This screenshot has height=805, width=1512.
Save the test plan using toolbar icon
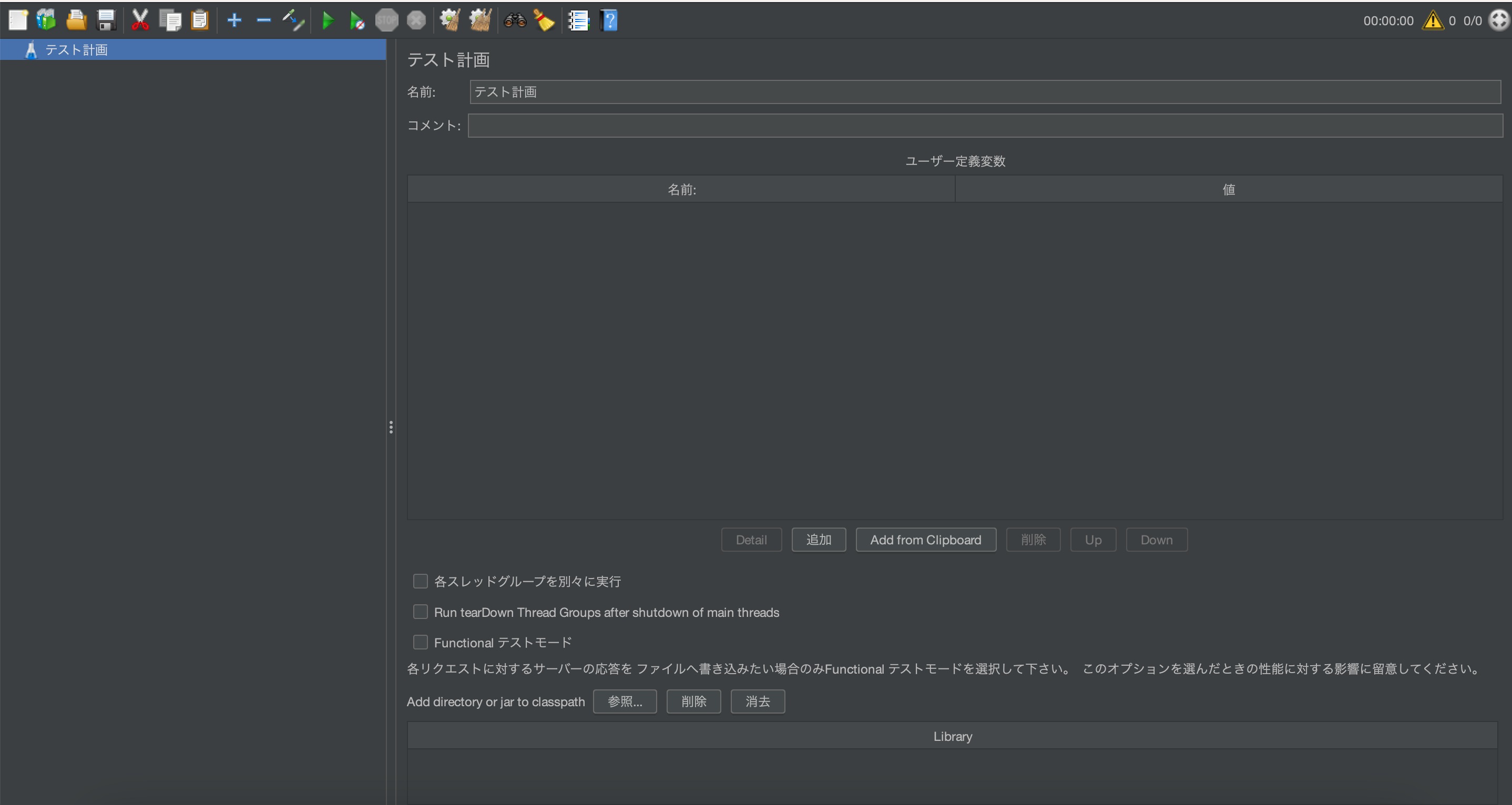pyautogui.click(x=106, y=19)
